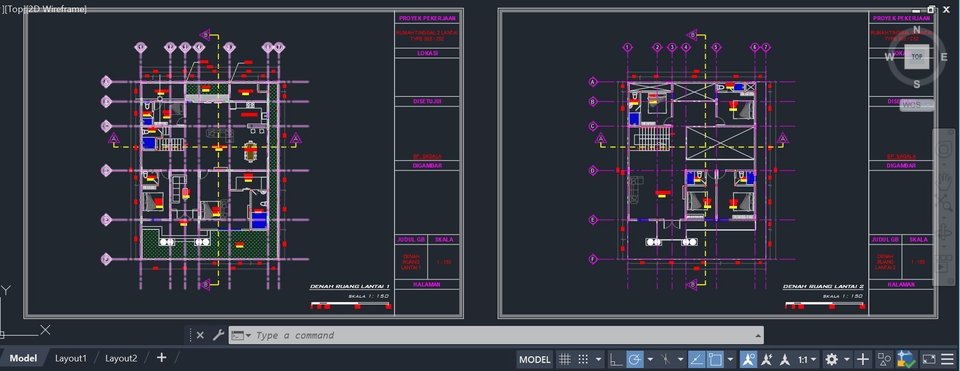Open the WCS coordinate system dropdown
Screen dimensions: 960x371
click(917, 104)
